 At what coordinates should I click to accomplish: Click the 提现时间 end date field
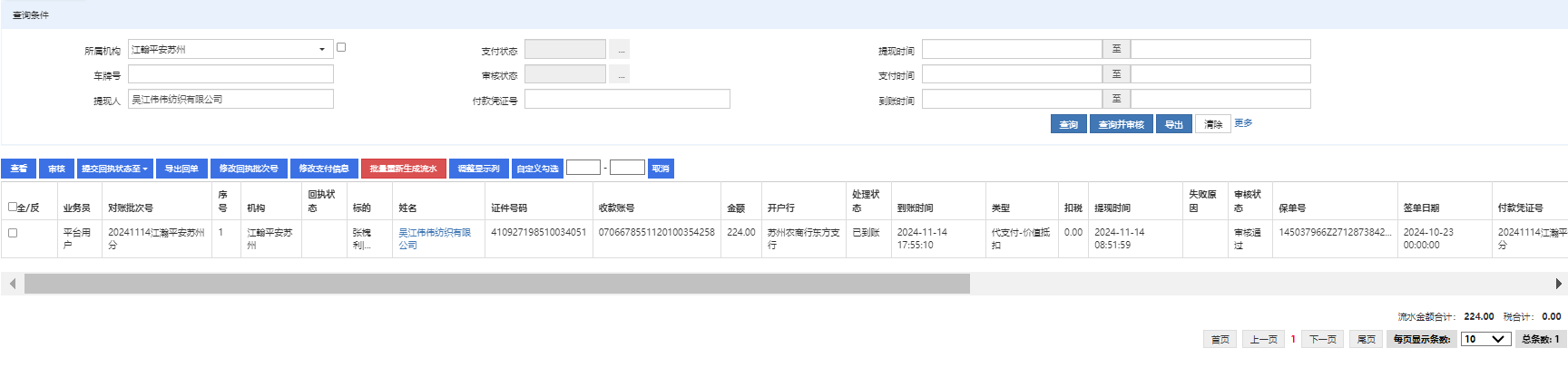(1220, 49)
